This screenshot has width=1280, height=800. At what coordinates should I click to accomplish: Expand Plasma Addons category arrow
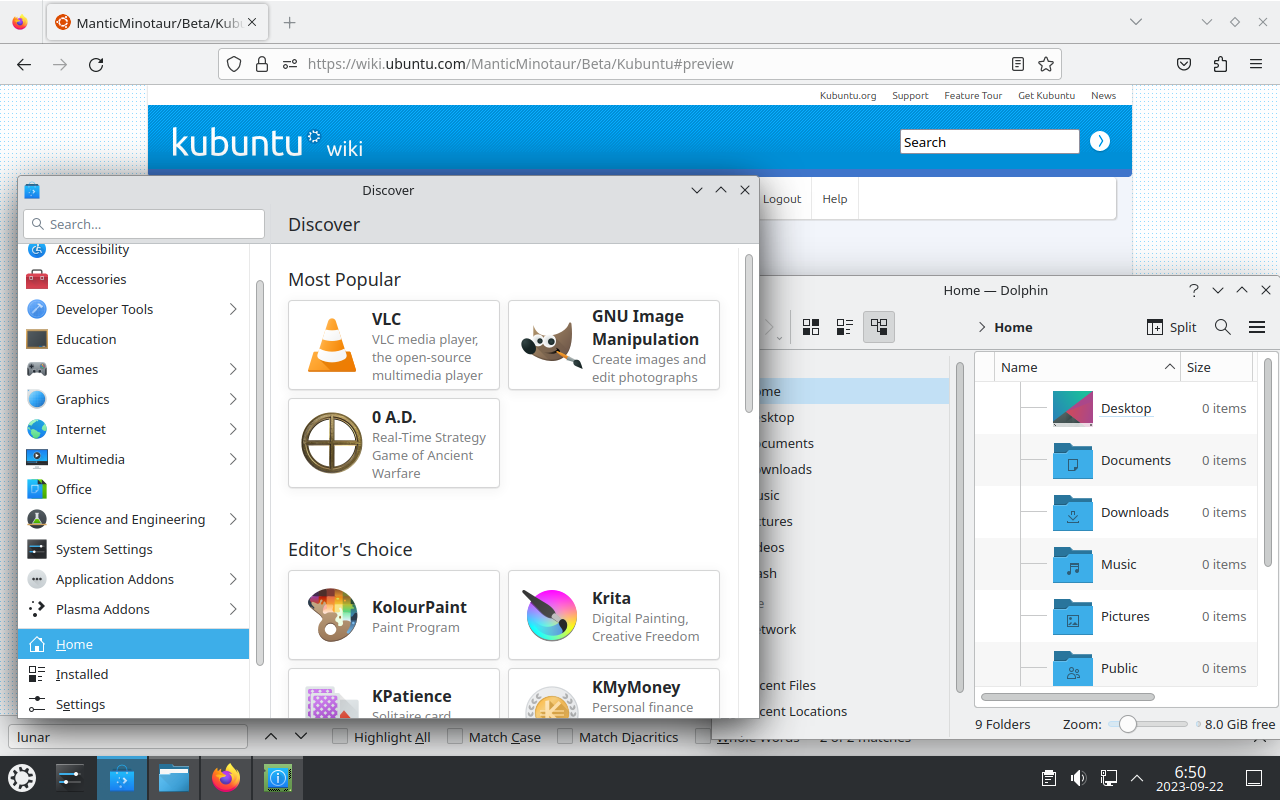[x=233, y=609]
